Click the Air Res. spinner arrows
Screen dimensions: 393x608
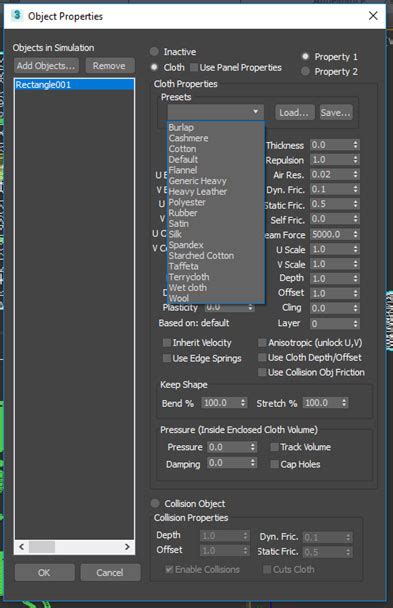(355, 174)
